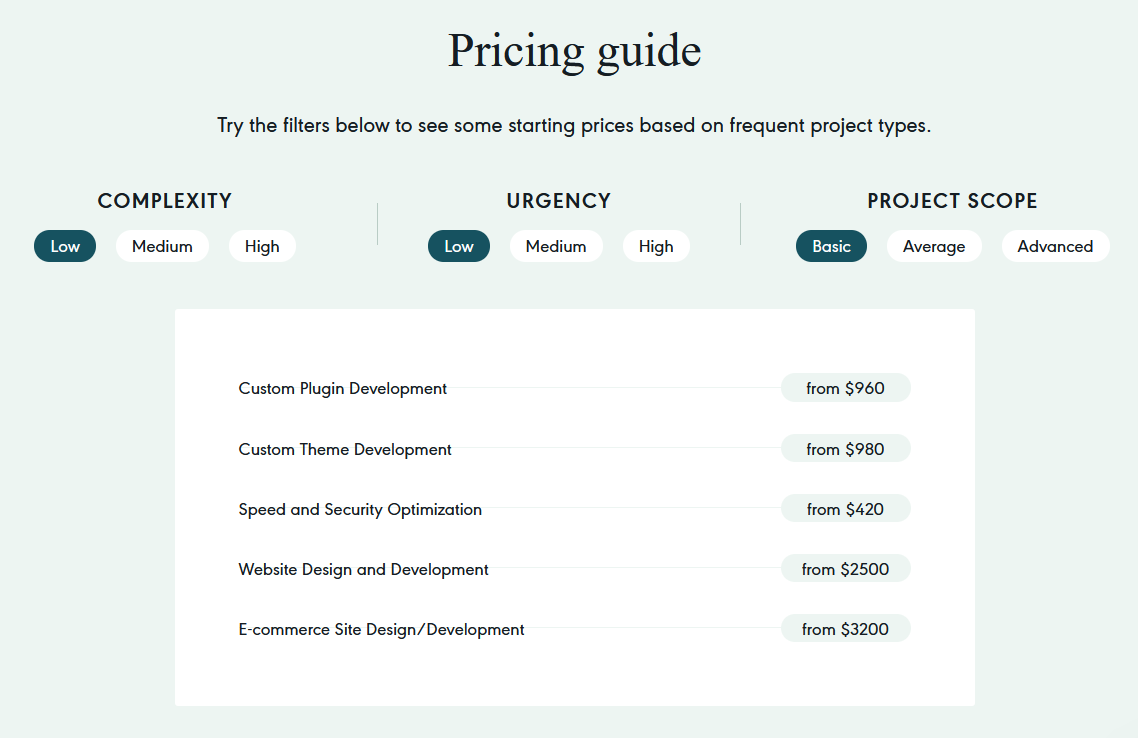This screenshot has height=738, width=1138.
Task: Open Custom Theme Development details
Action: tap(344, 449)
